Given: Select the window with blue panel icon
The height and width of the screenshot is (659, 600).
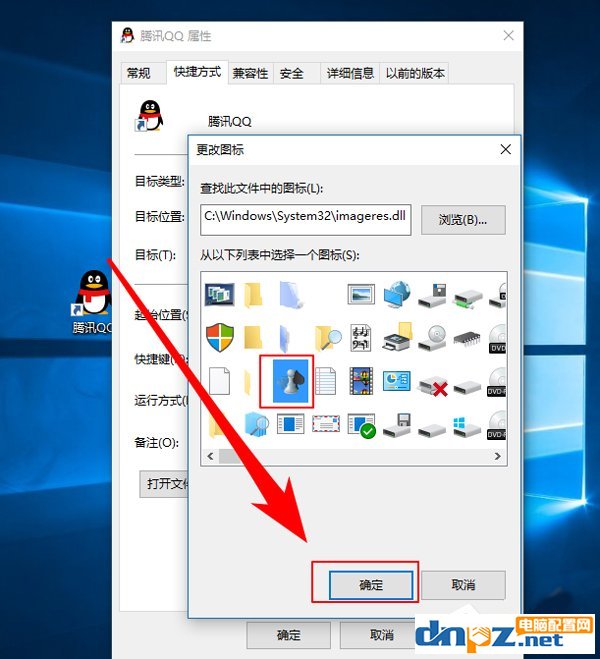Looking at the screenshot, I should tap(290, 424).
